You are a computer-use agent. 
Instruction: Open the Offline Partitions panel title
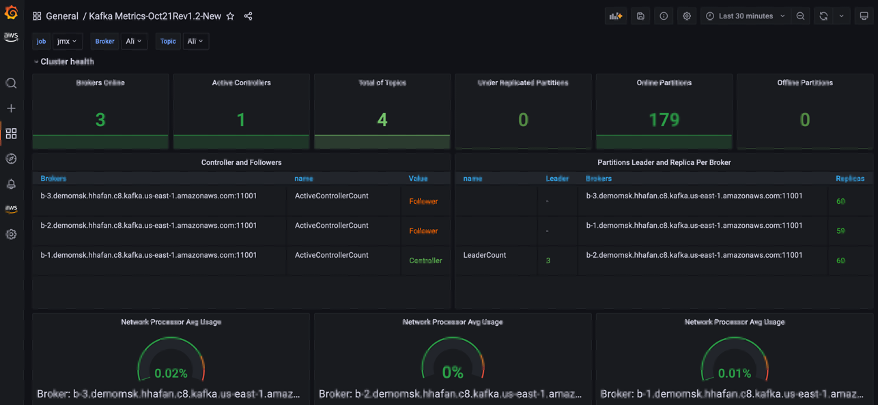point(805,83)
